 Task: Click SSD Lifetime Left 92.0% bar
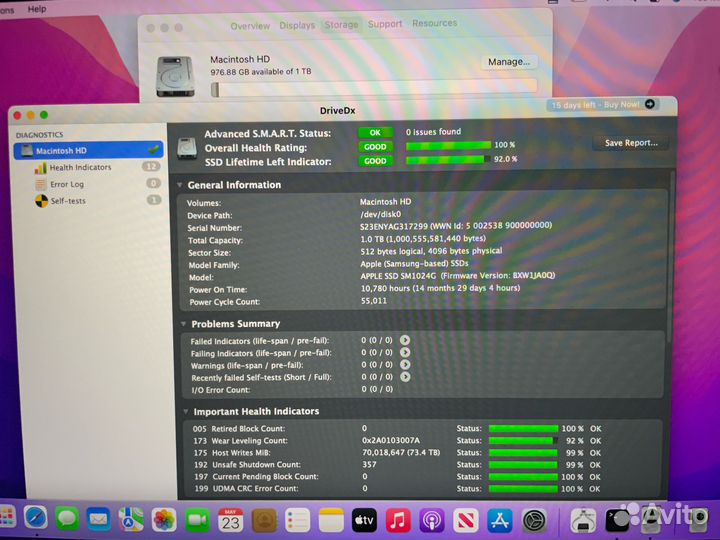447,159
